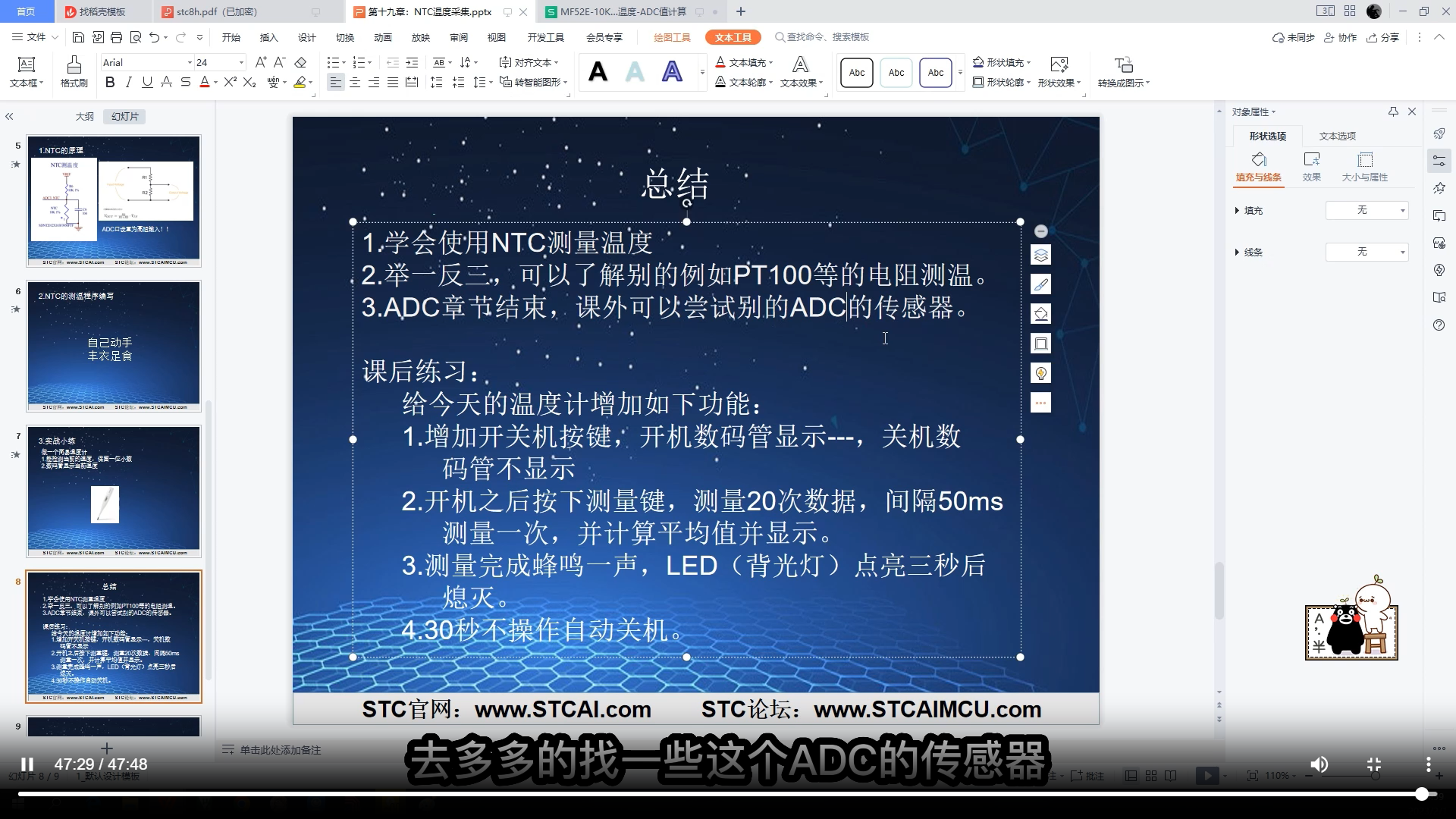The height and width of the screenshot is (819, 1456).
Task: Undo the last action
Action: coord(155,37)
